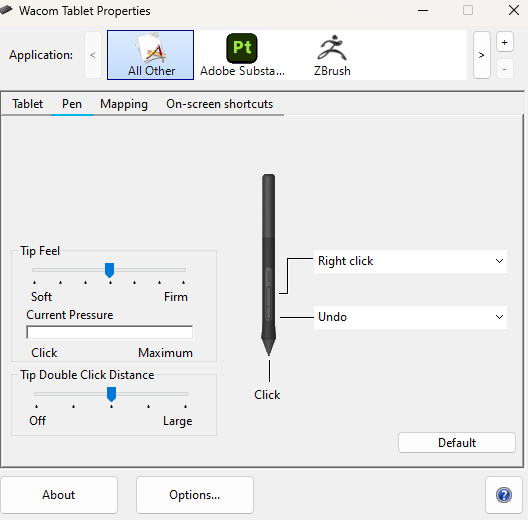
Task: Add an application with the plus button
Action: [x=504, y=42]
